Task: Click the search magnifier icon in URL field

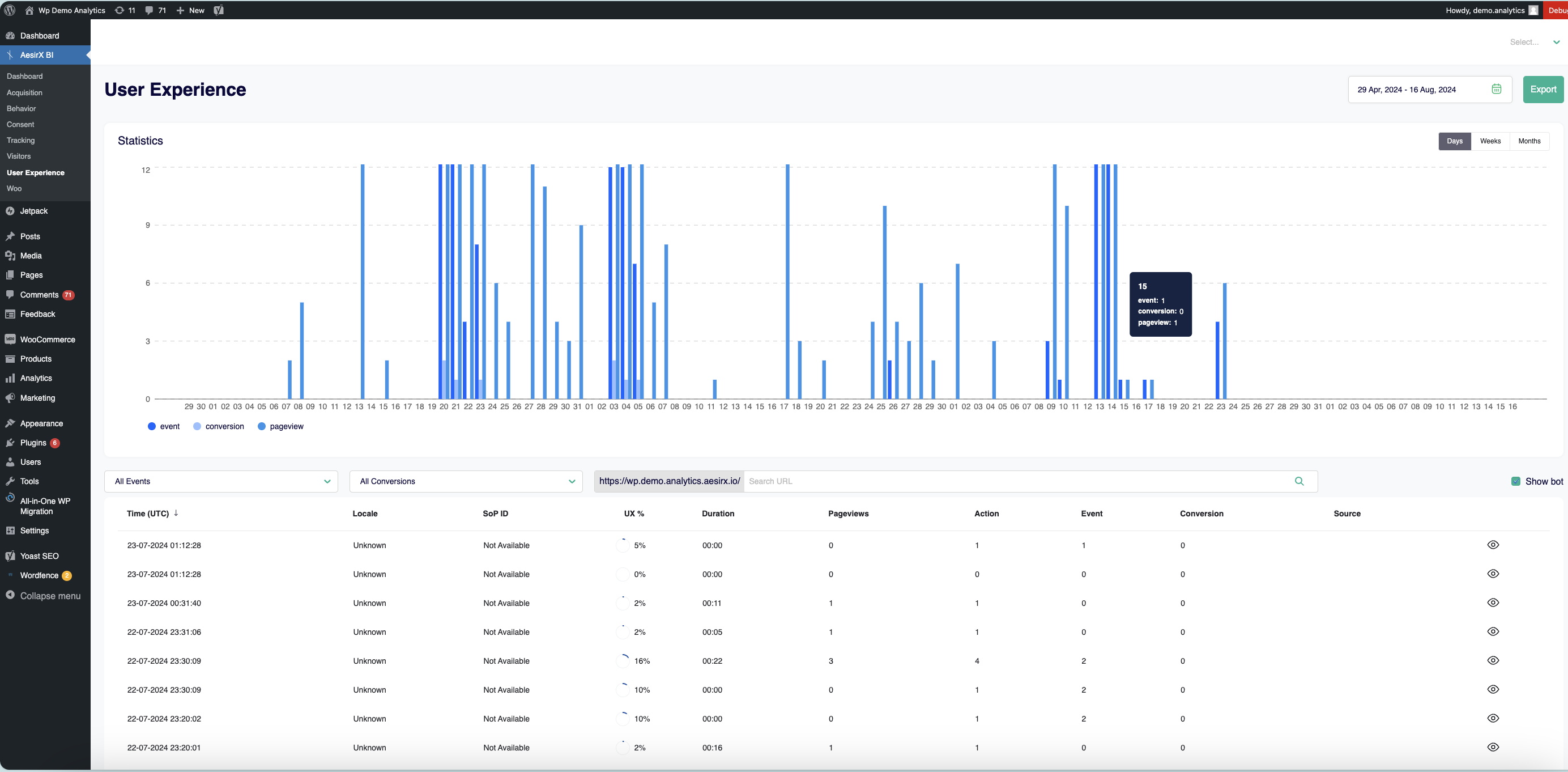Action: pos(1299,481)
